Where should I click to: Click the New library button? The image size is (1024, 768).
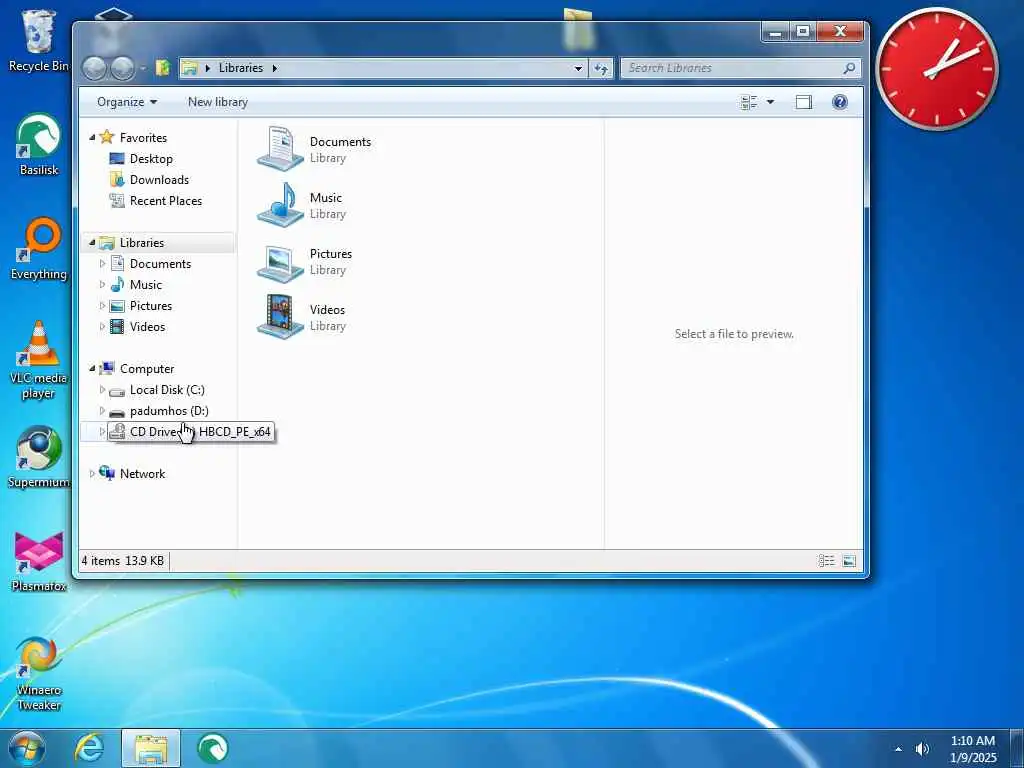point(218,102)
